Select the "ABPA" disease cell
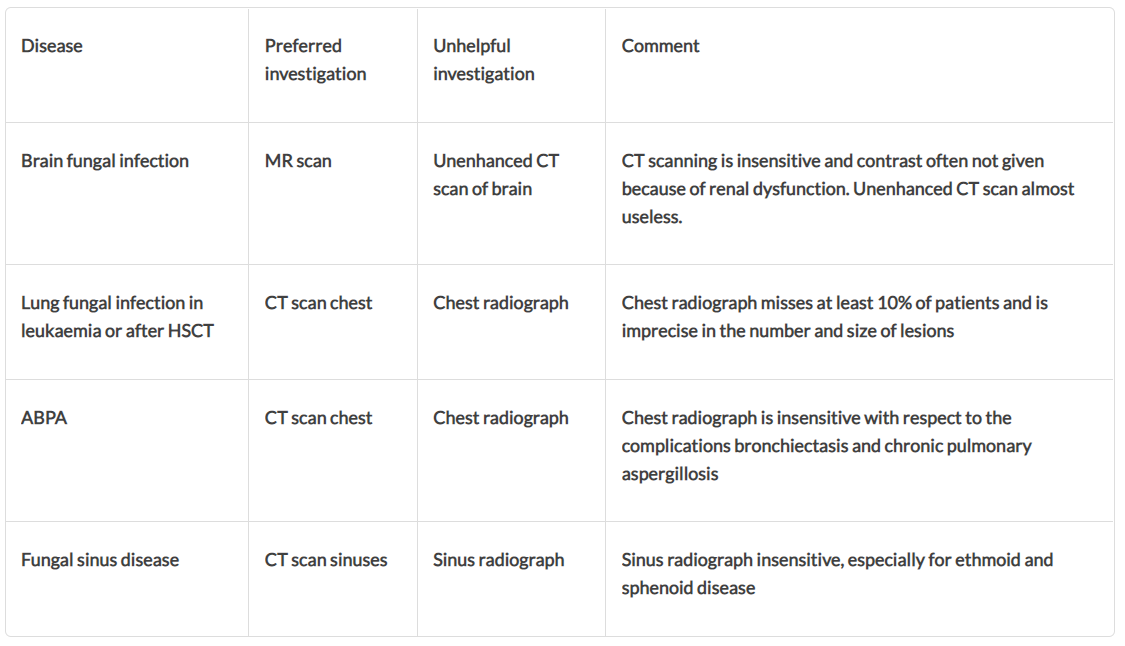The width and height of the screenshot is (1125, 646). (44, 418)
